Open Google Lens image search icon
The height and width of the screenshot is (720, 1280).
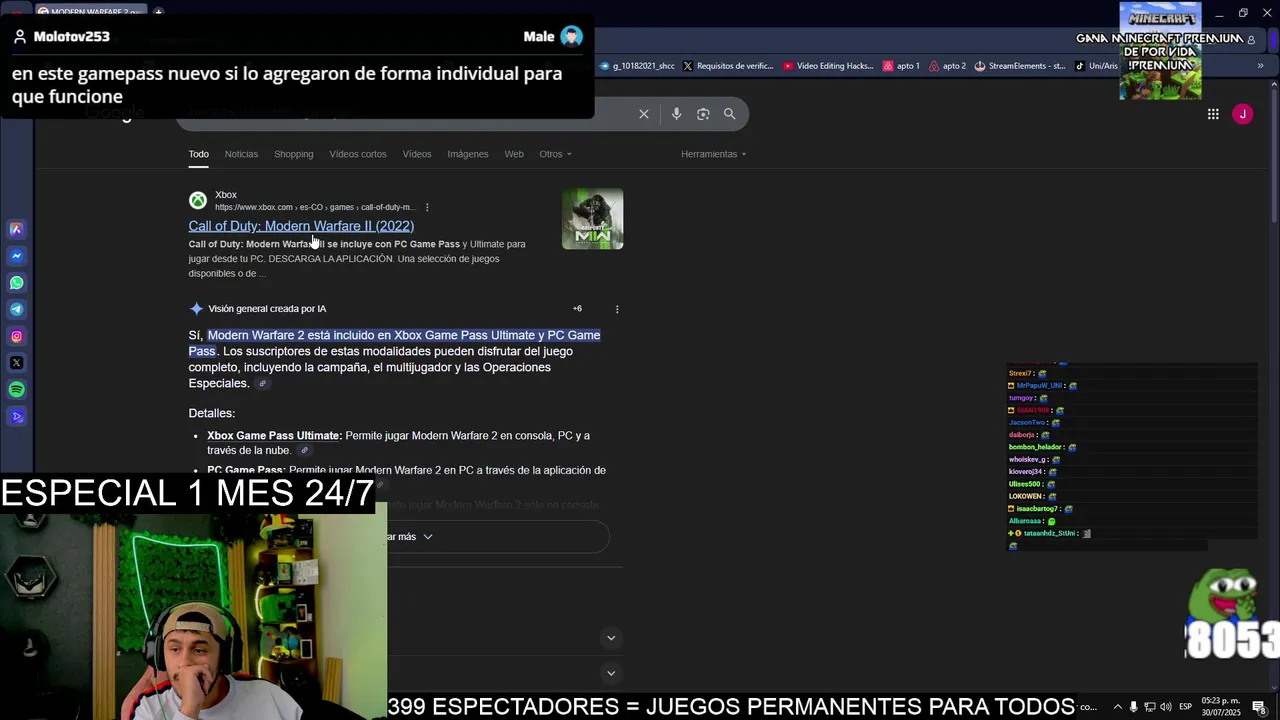(703, 114)
